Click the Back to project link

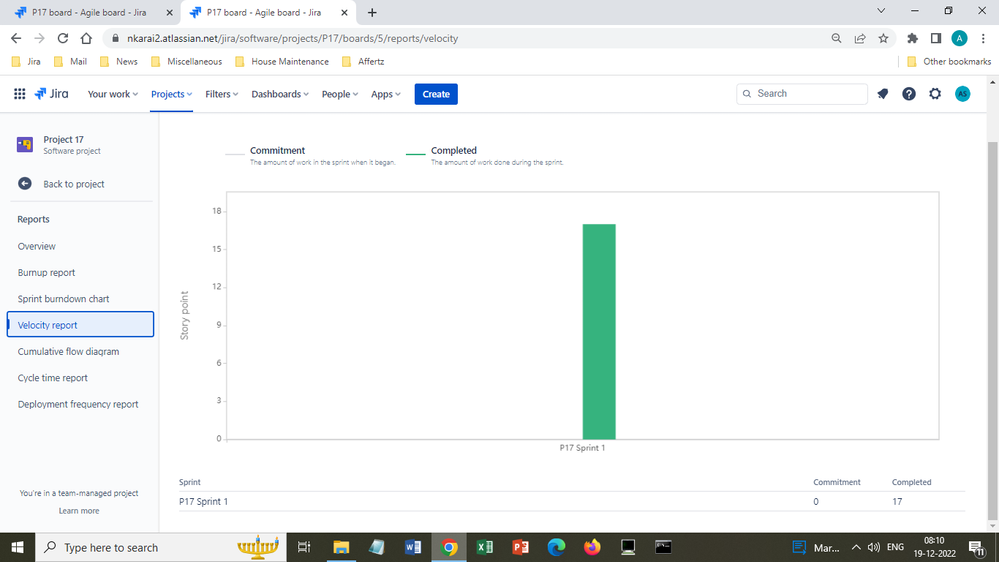[x=73, y=184]
